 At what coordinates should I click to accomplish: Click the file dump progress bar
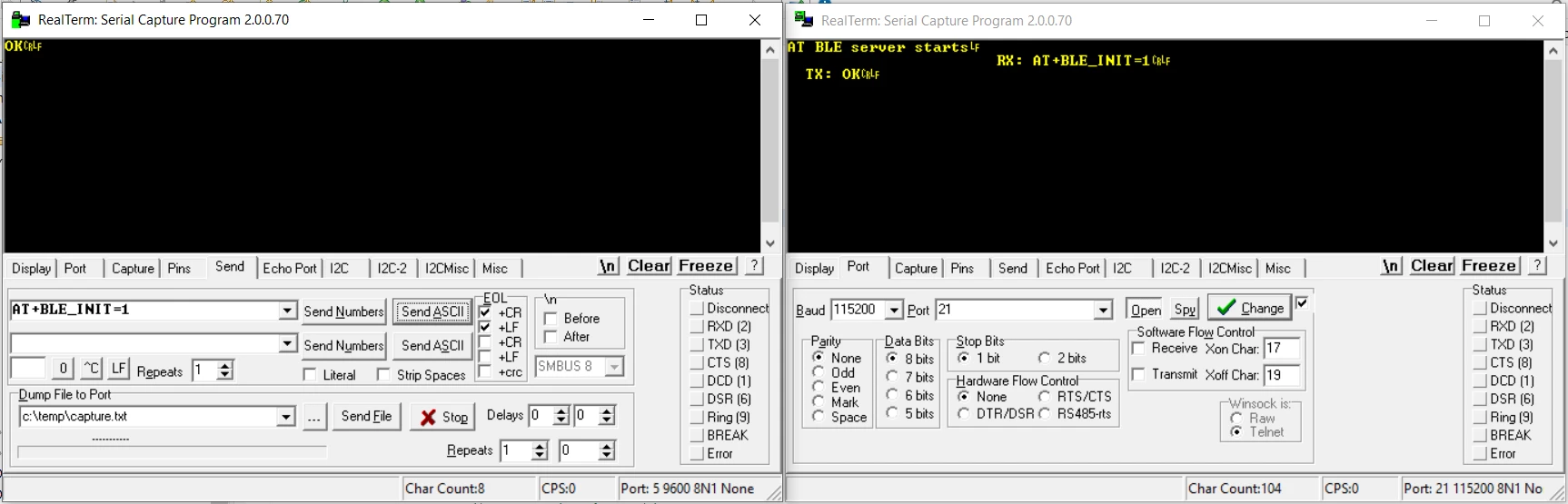click(172, 451)
